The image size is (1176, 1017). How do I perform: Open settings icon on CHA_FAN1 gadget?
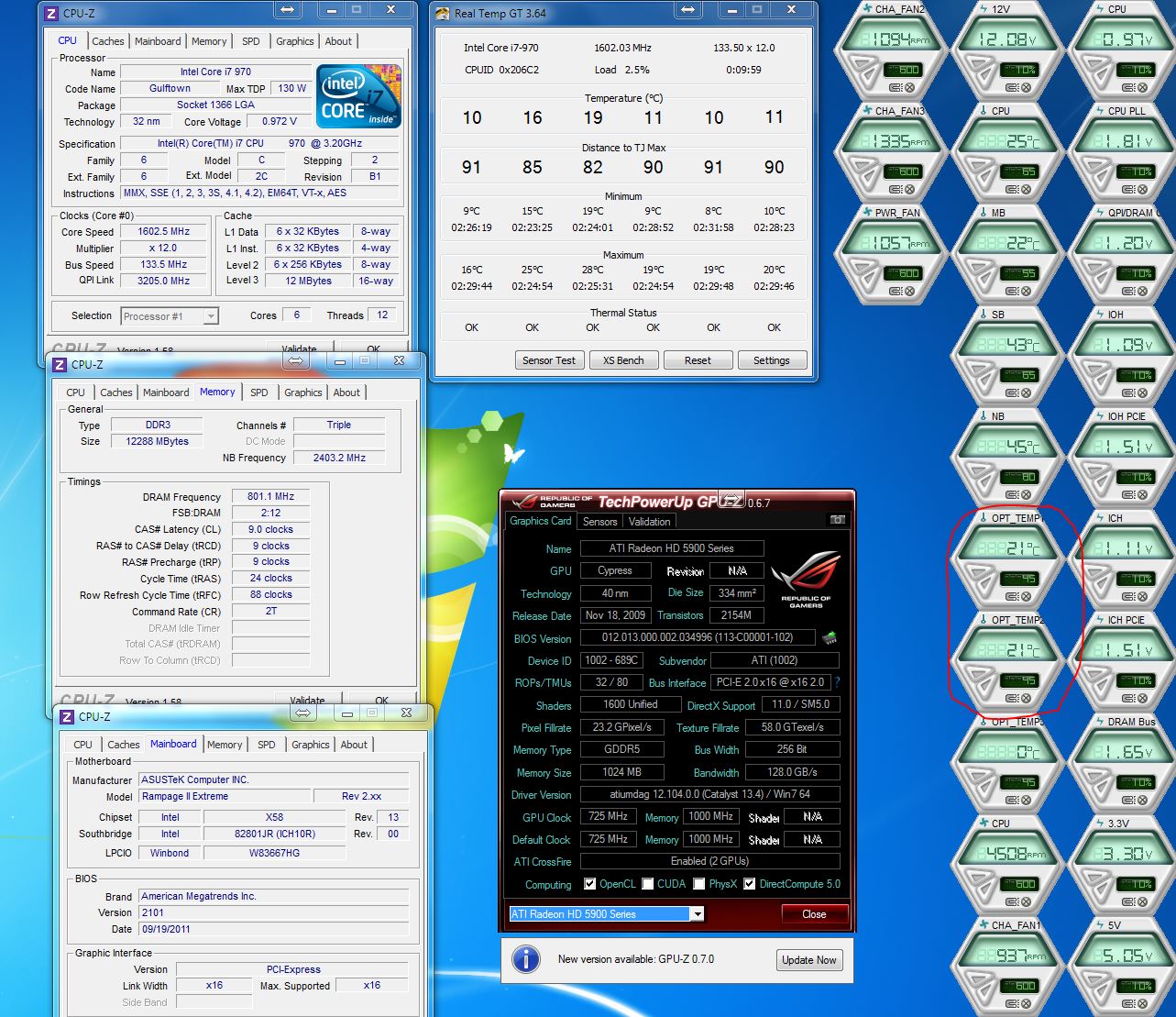tap(1011, 1003)
